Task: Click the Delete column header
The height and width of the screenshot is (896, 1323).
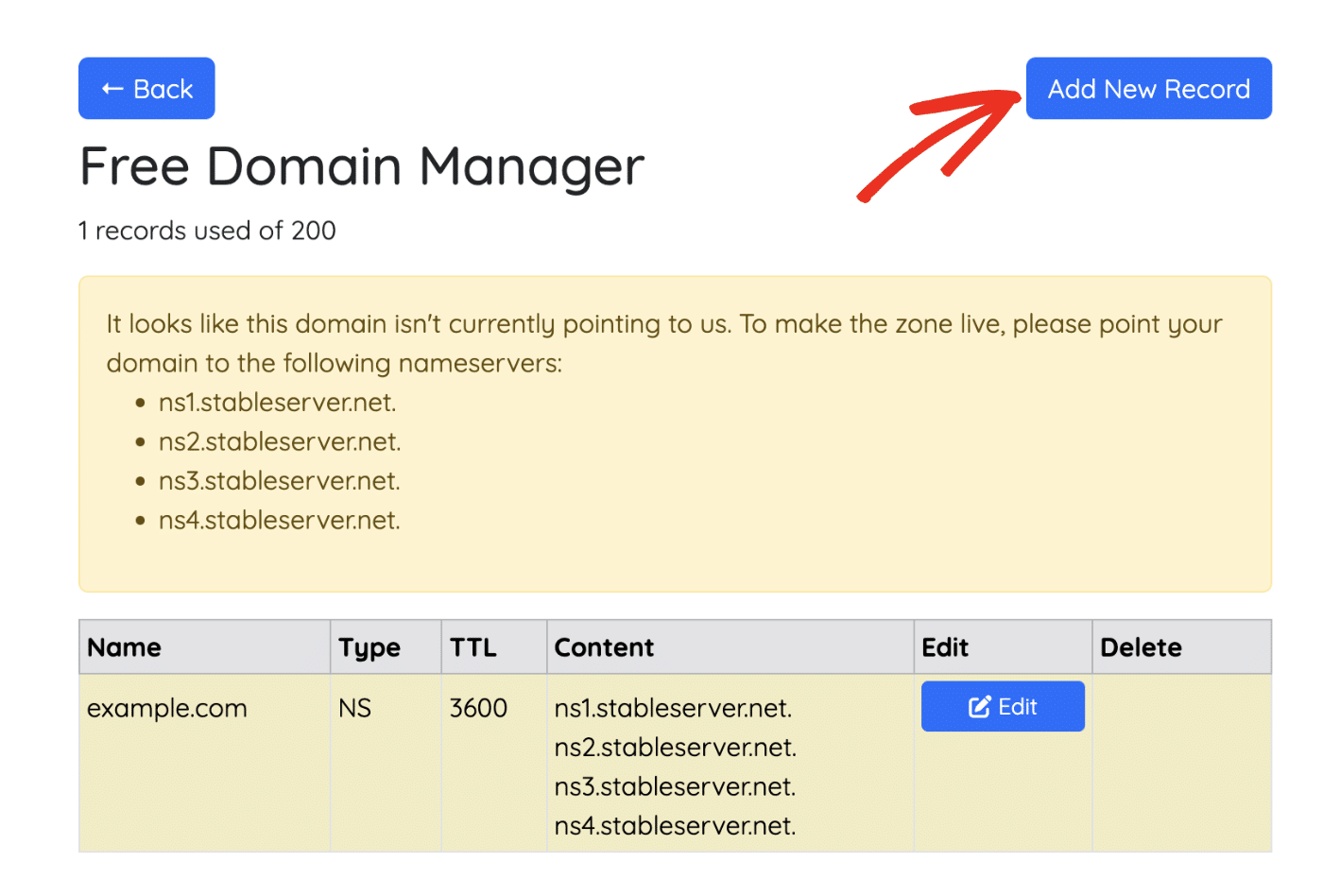Action: point(1141,647)
